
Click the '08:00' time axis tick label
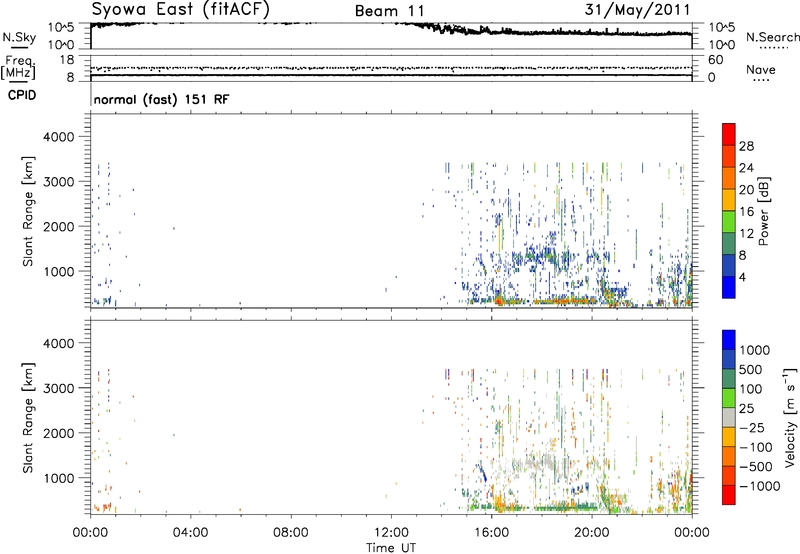[291, 533]
